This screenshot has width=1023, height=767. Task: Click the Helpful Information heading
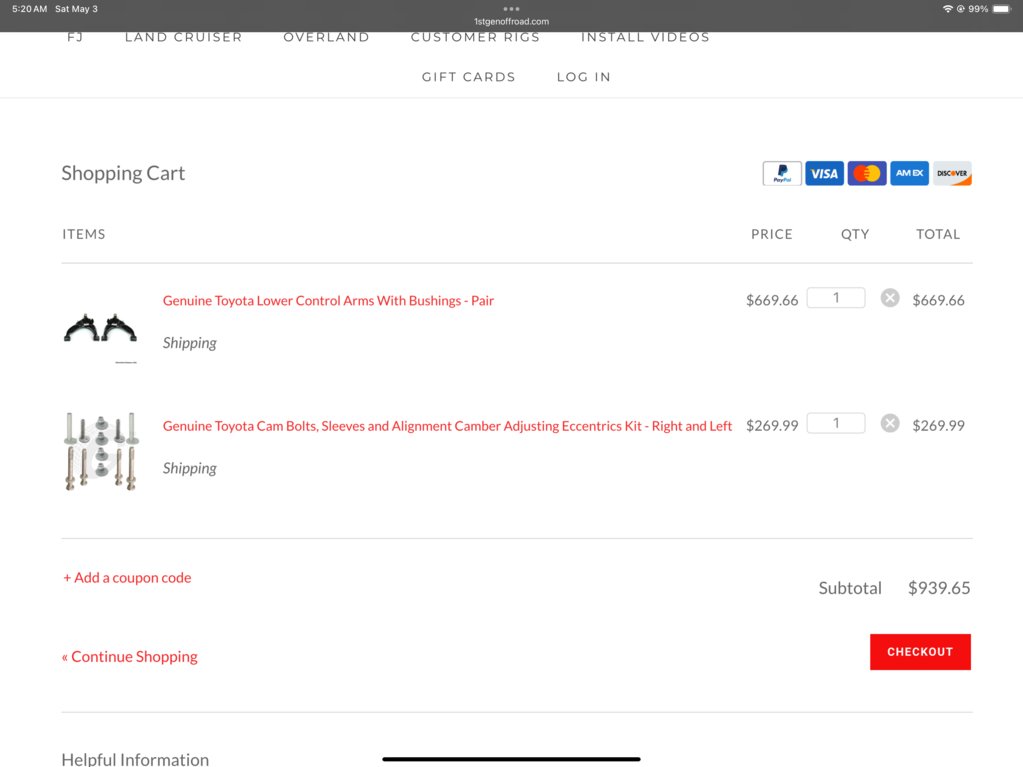tap(135, 759)
